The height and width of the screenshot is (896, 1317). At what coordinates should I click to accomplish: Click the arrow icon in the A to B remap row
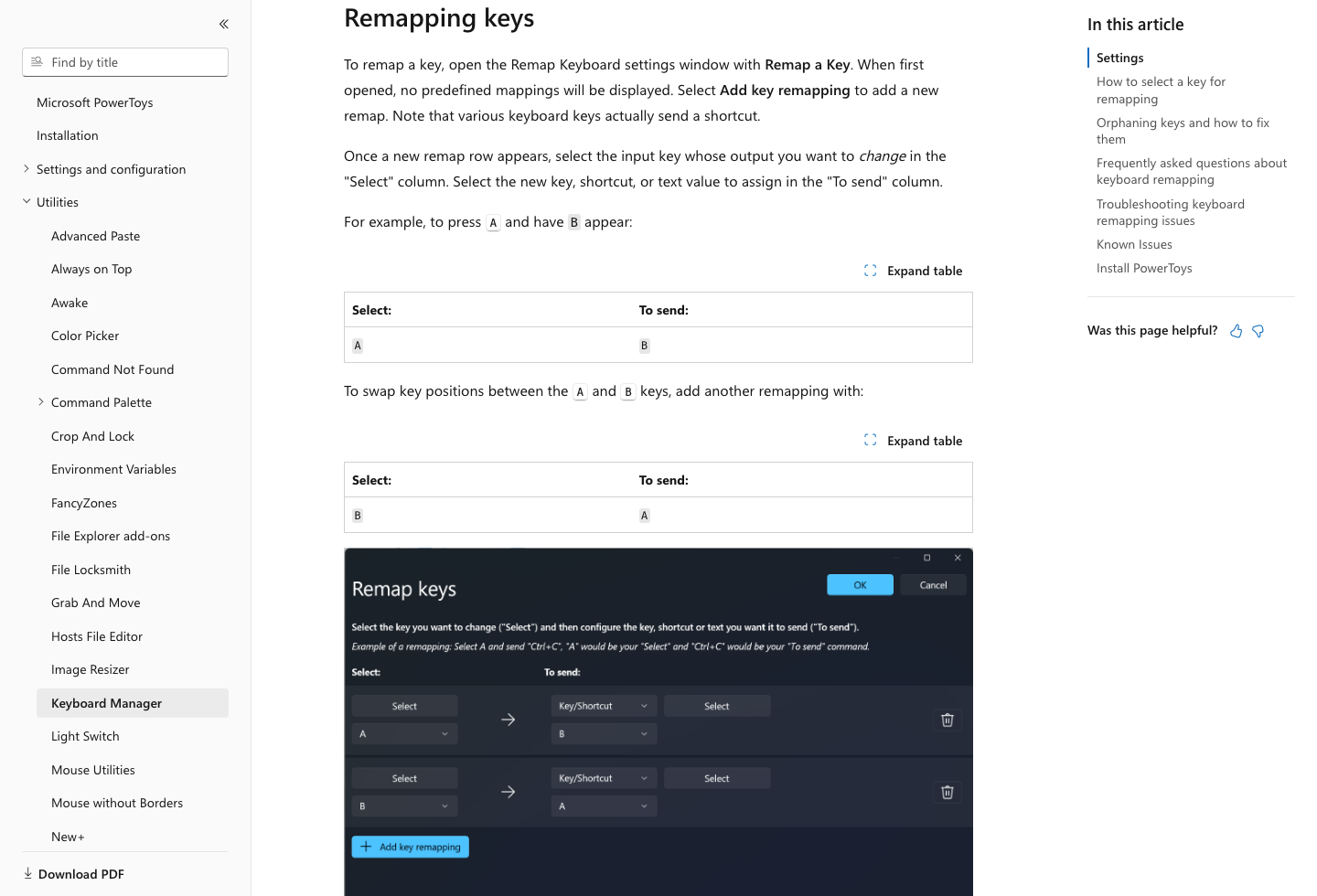click(x=509, y=720)
